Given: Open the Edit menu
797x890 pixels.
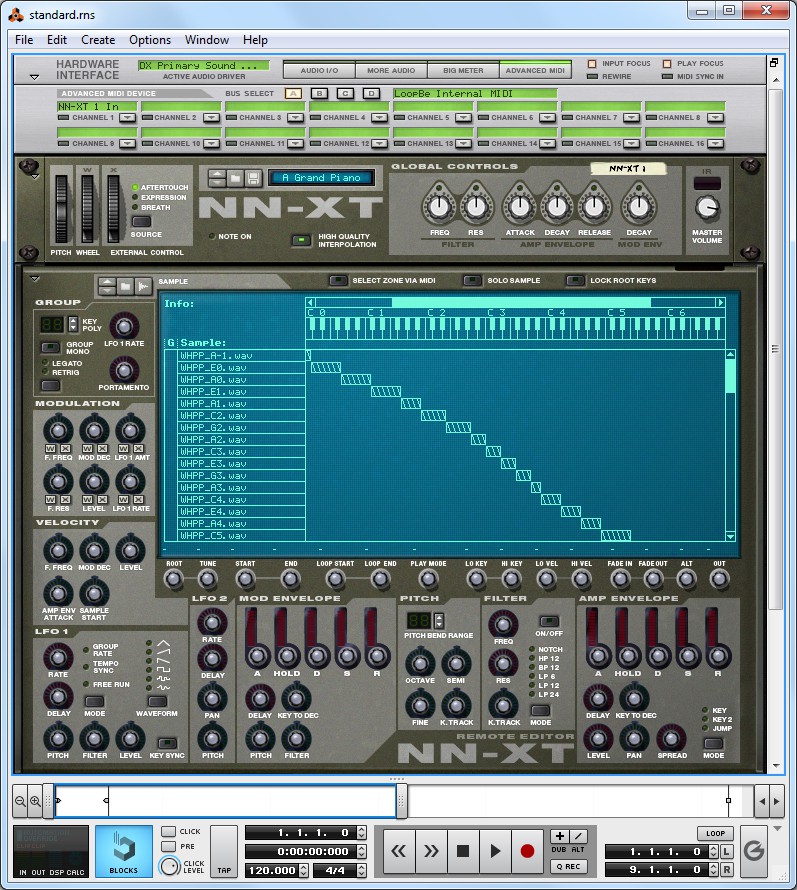Looking at the screenshot, I should [x=57, y=40].
